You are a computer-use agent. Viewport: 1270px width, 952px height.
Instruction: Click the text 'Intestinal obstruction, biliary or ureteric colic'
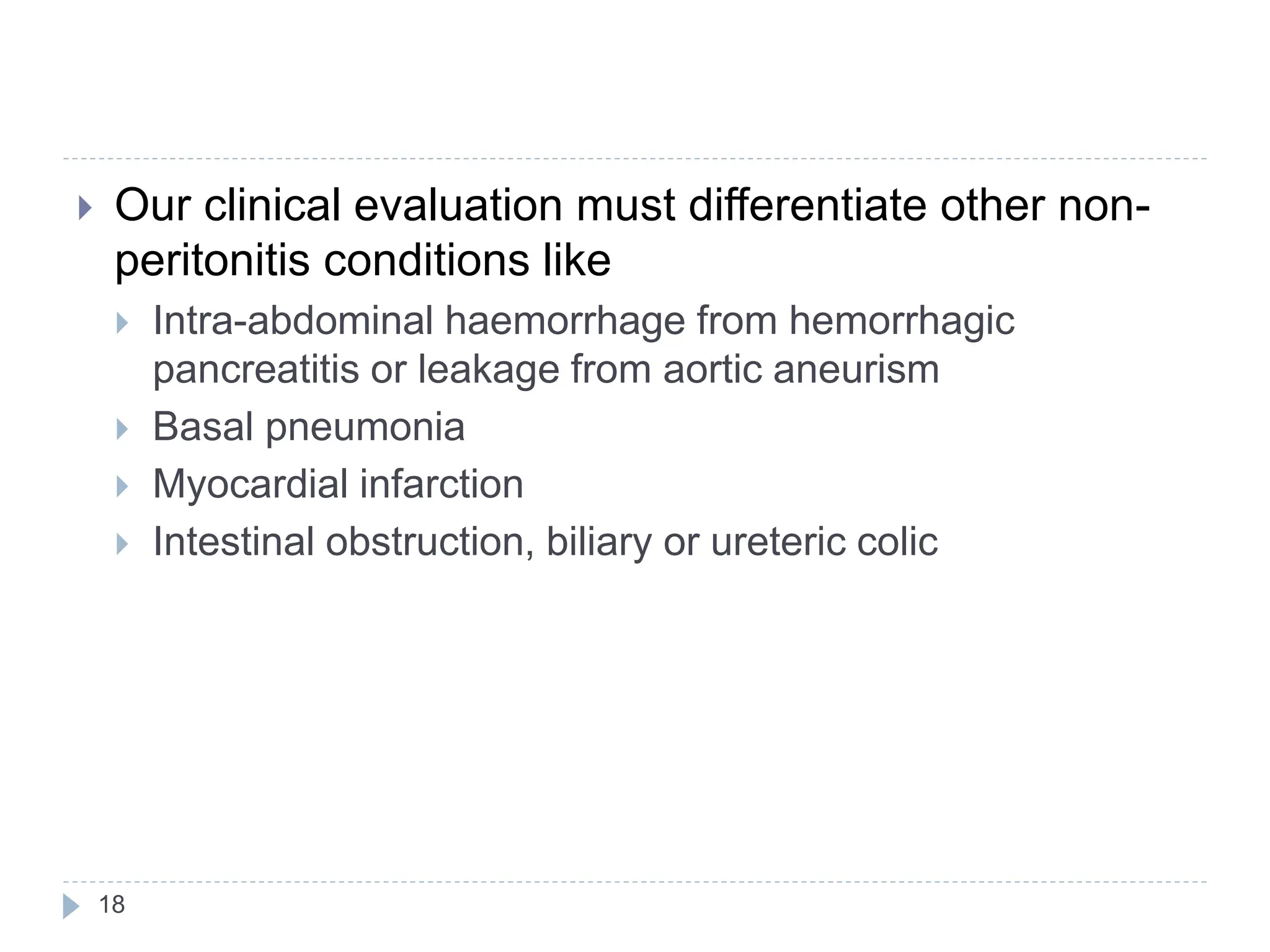pyautogui.click(x=545, y=542)
